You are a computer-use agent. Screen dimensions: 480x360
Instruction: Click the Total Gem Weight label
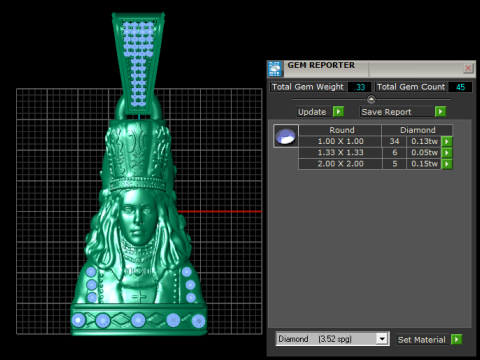(x=308, y=87)
